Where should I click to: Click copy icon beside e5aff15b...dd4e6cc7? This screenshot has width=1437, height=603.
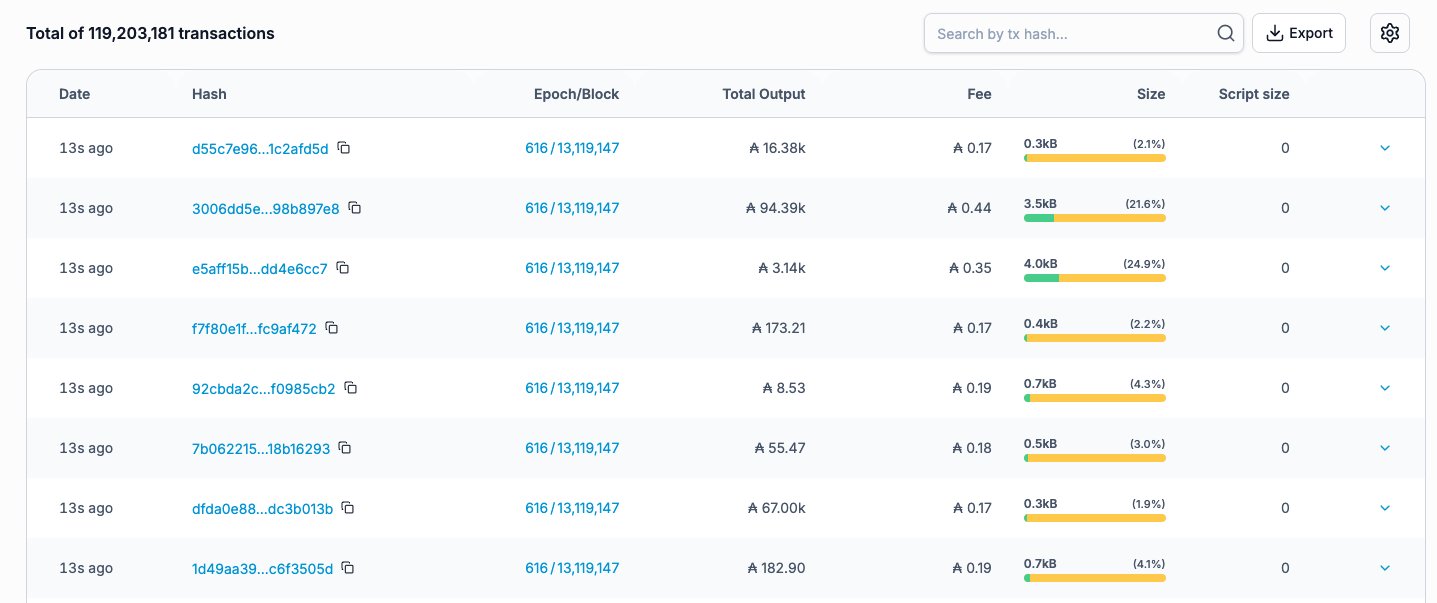pos(342,268)
